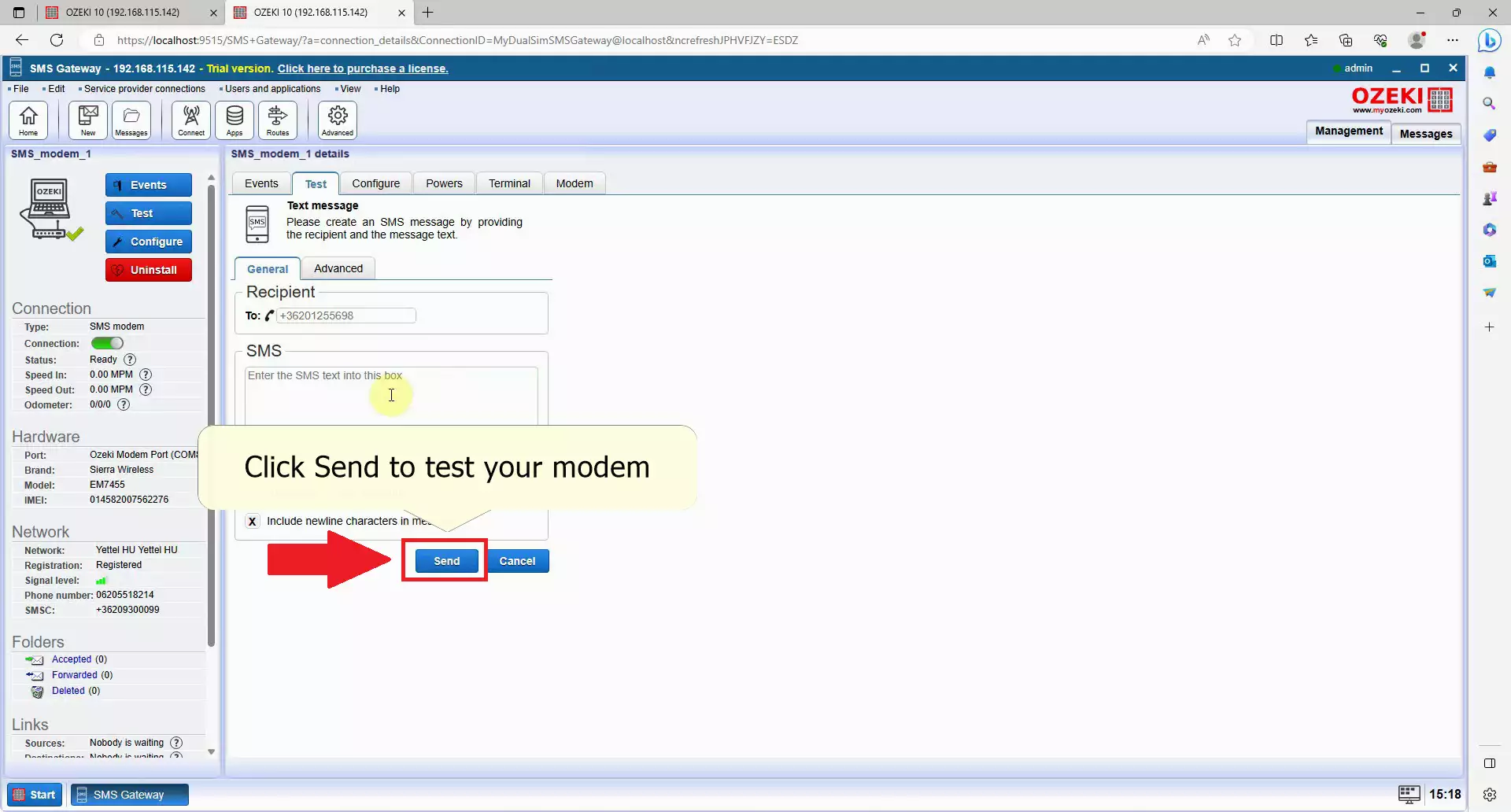Expand the View menu
This screenshot has height=812, width=1511.
[350, 89]
